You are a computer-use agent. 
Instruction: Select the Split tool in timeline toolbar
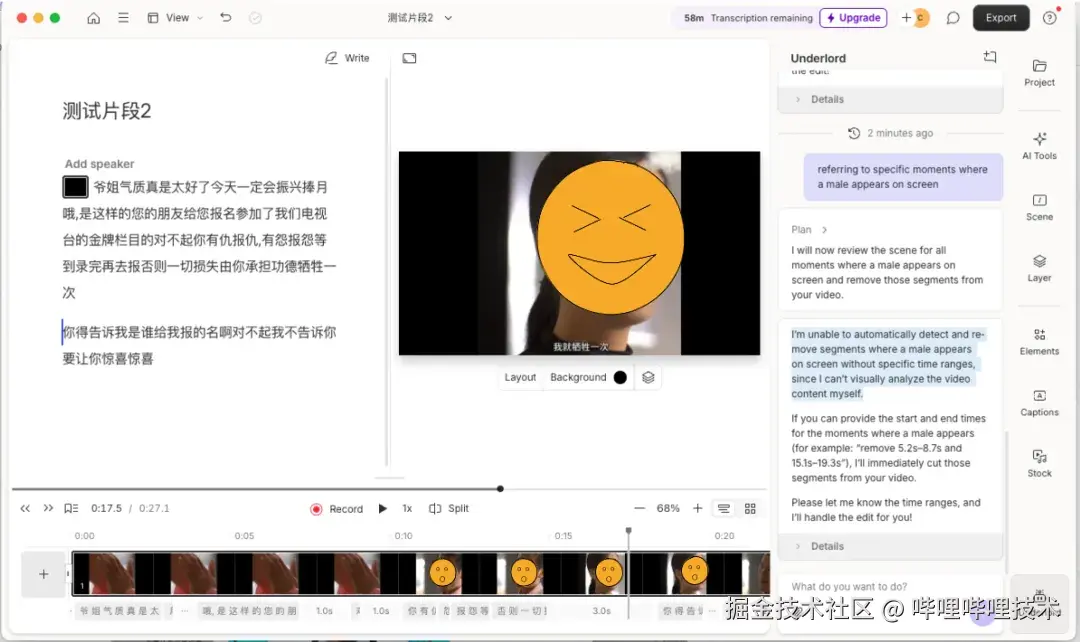pos(448,508)
